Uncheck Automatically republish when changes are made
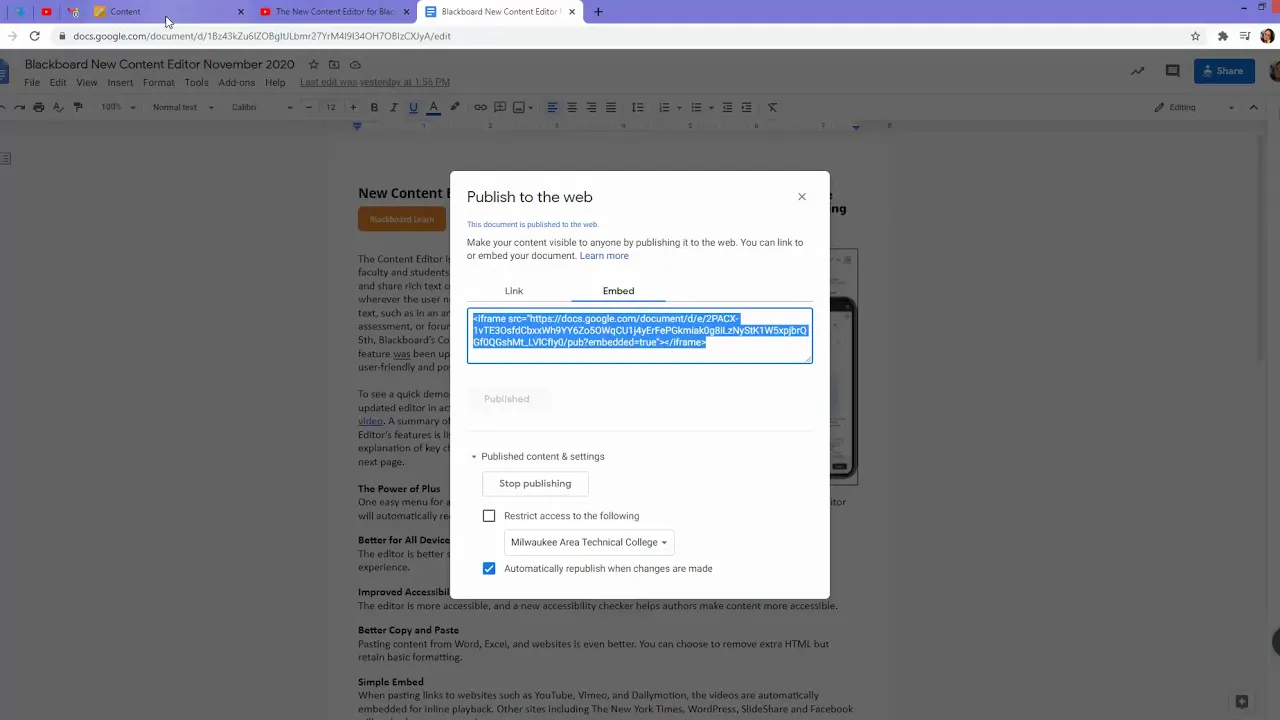1280x720 pixels. point(489,568)
